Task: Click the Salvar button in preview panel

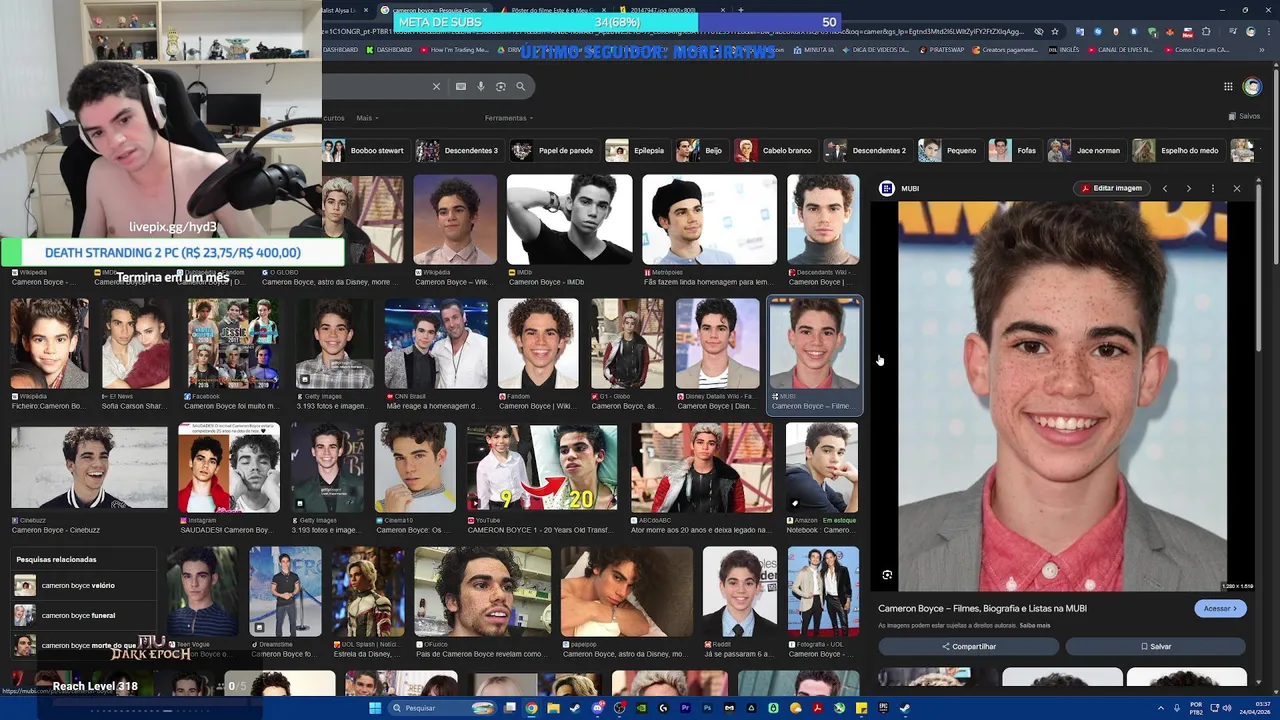Action: (1156, 646)
